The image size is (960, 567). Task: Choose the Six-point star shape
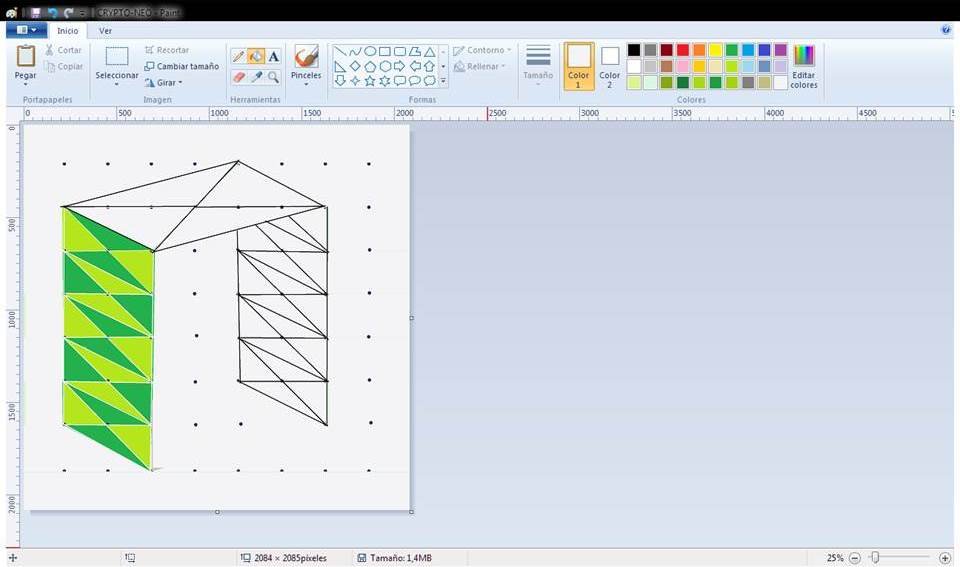[384, 80]
